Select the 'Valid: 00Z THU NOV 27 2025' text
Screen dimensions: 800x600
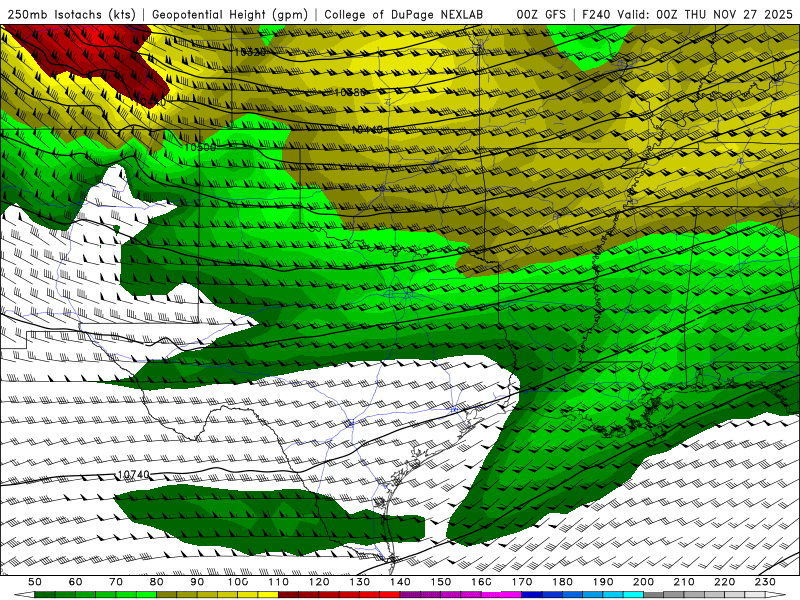(705, 15)
